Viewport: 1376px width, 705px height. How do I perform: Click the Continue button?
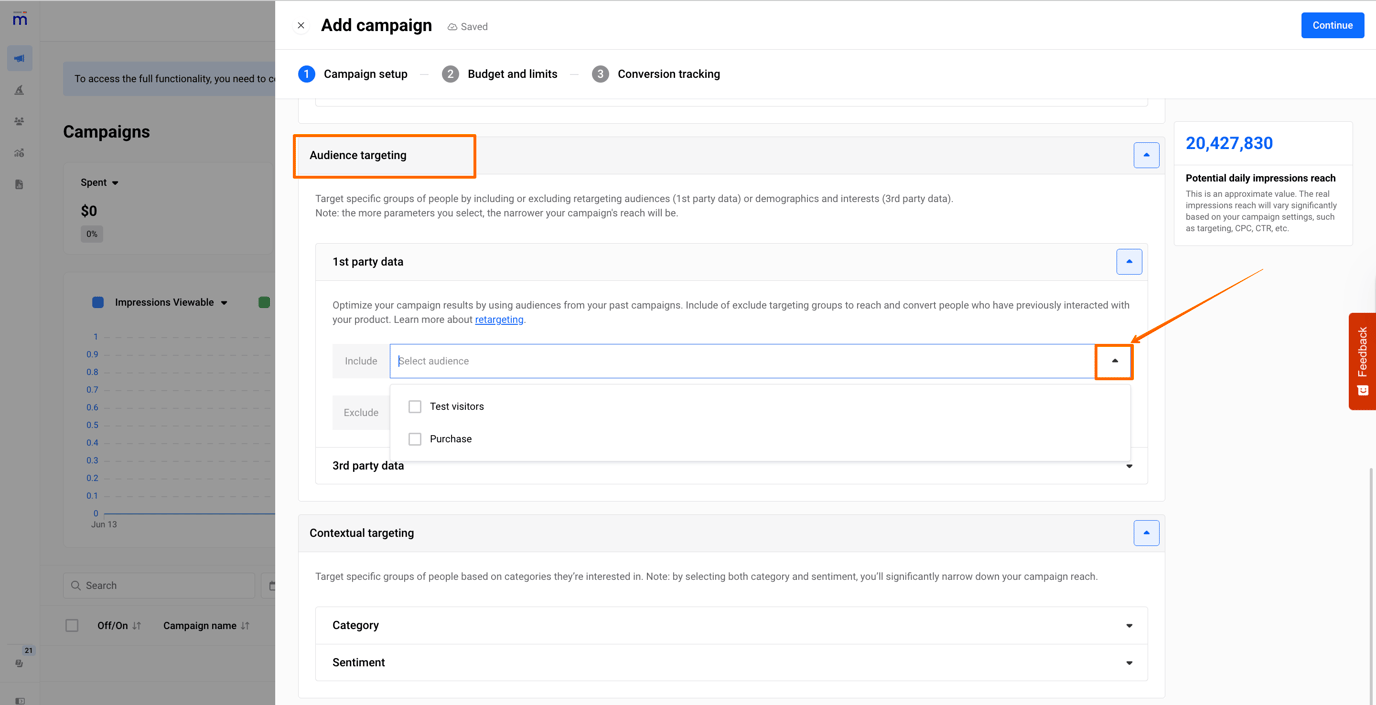pos(1332,24)
